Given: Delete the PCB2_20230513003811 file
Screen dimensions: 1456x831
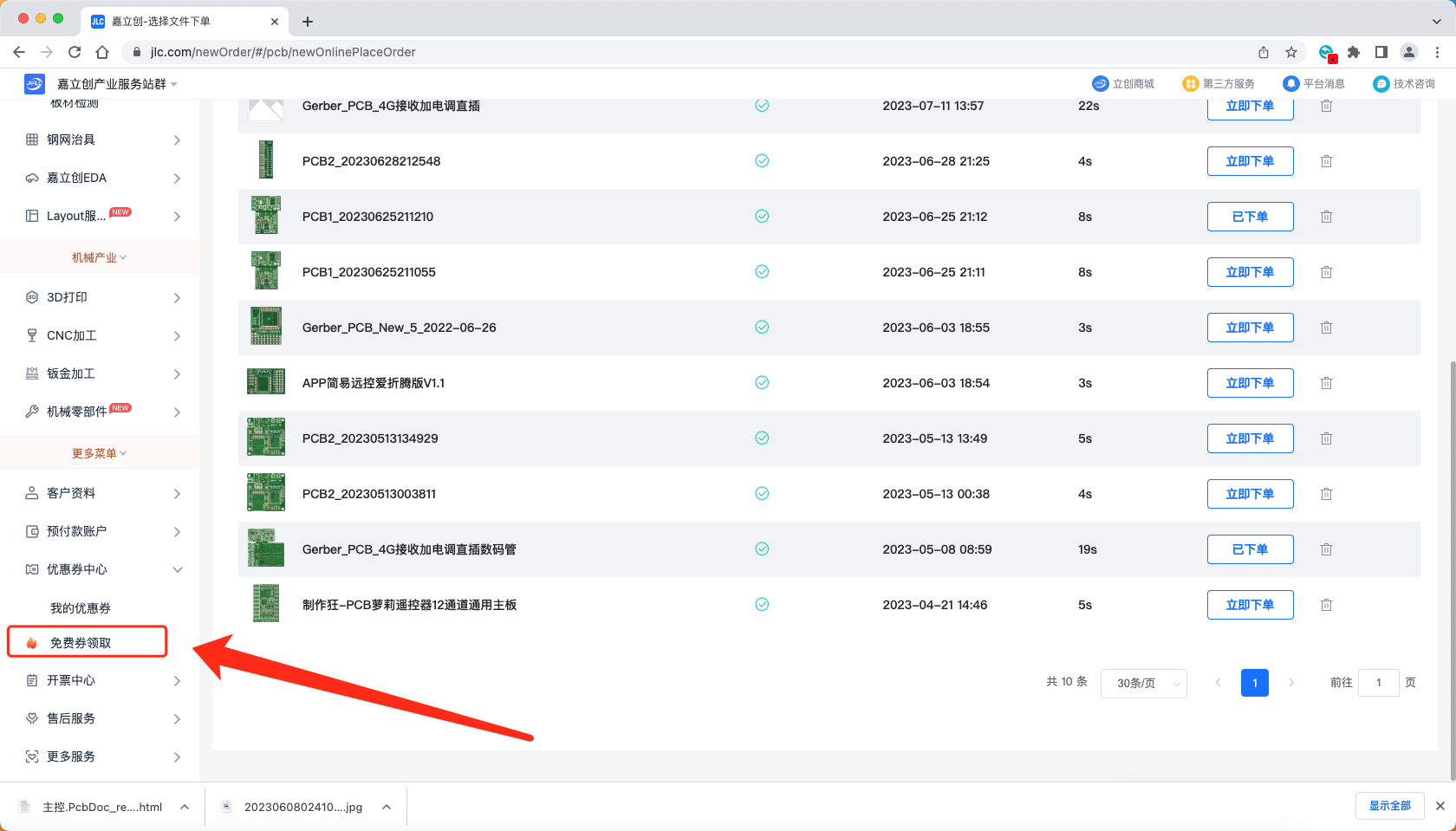Looking at the screenshot, I should (x=1326, y=494).
